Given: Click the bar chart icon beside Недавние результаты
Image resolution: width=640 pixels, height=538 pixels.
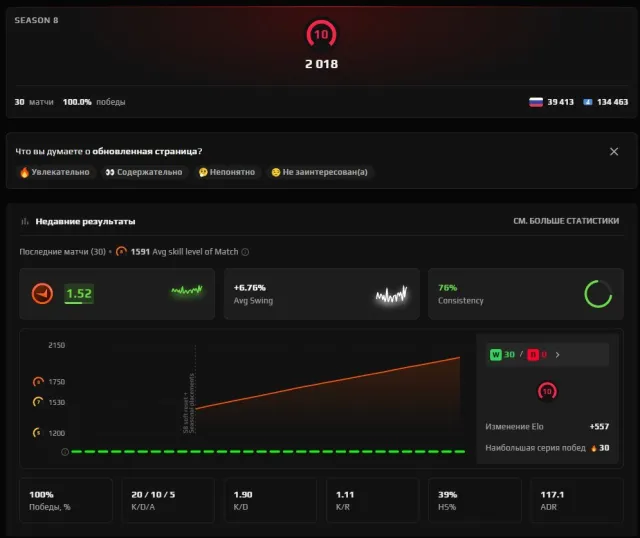Looking at the screenshot, I should [25, 221].
